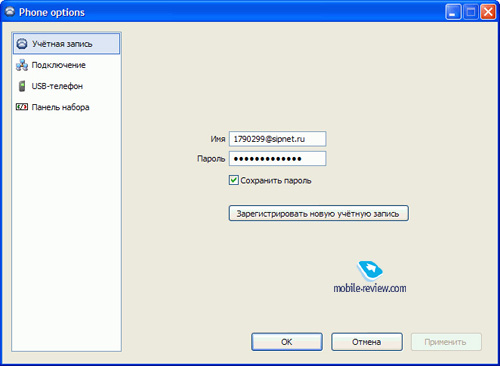Focus the Пароль password field
Viewport: 500px width, 366px height.
pos(277,159)
